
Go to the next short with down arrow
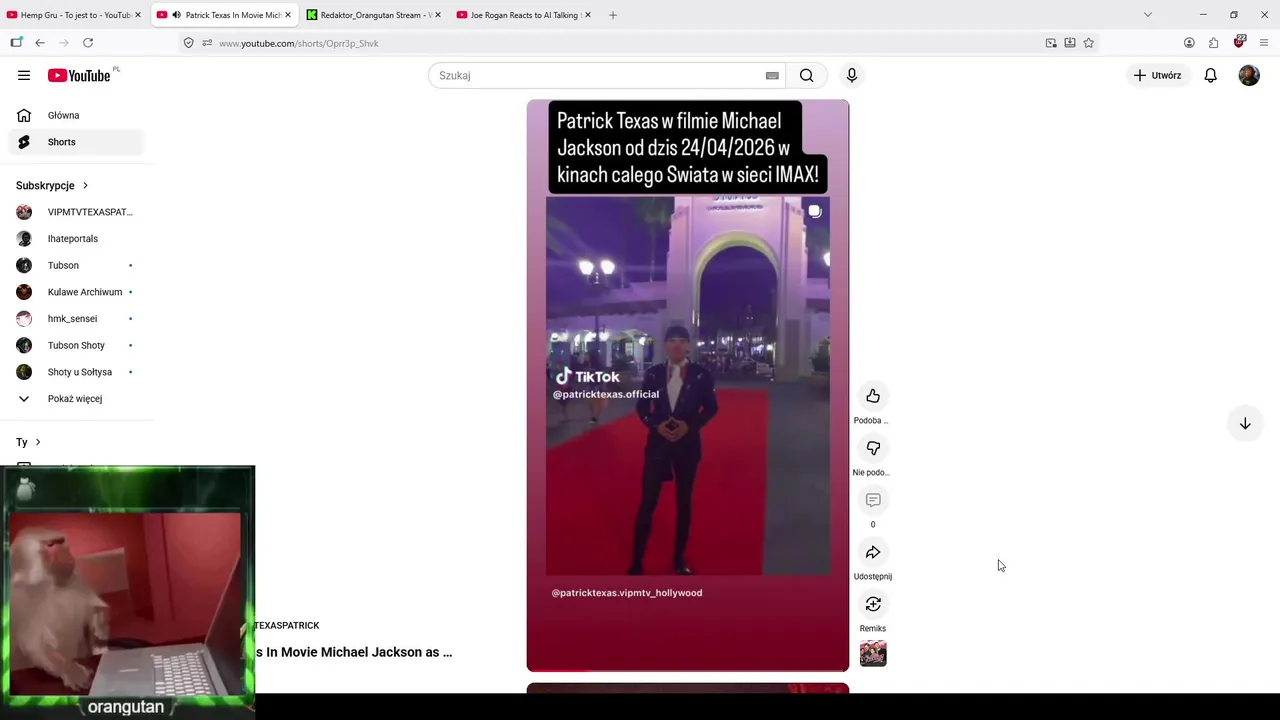pos(1245,423)
